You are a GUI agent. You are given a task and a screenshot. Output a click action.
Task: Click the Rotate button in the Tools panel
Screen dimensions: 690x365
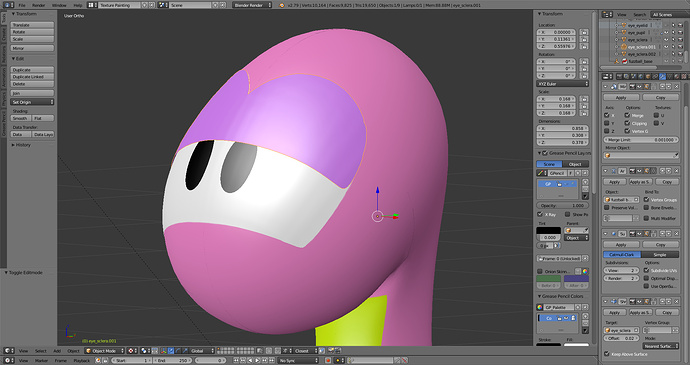tap(33, 32)
